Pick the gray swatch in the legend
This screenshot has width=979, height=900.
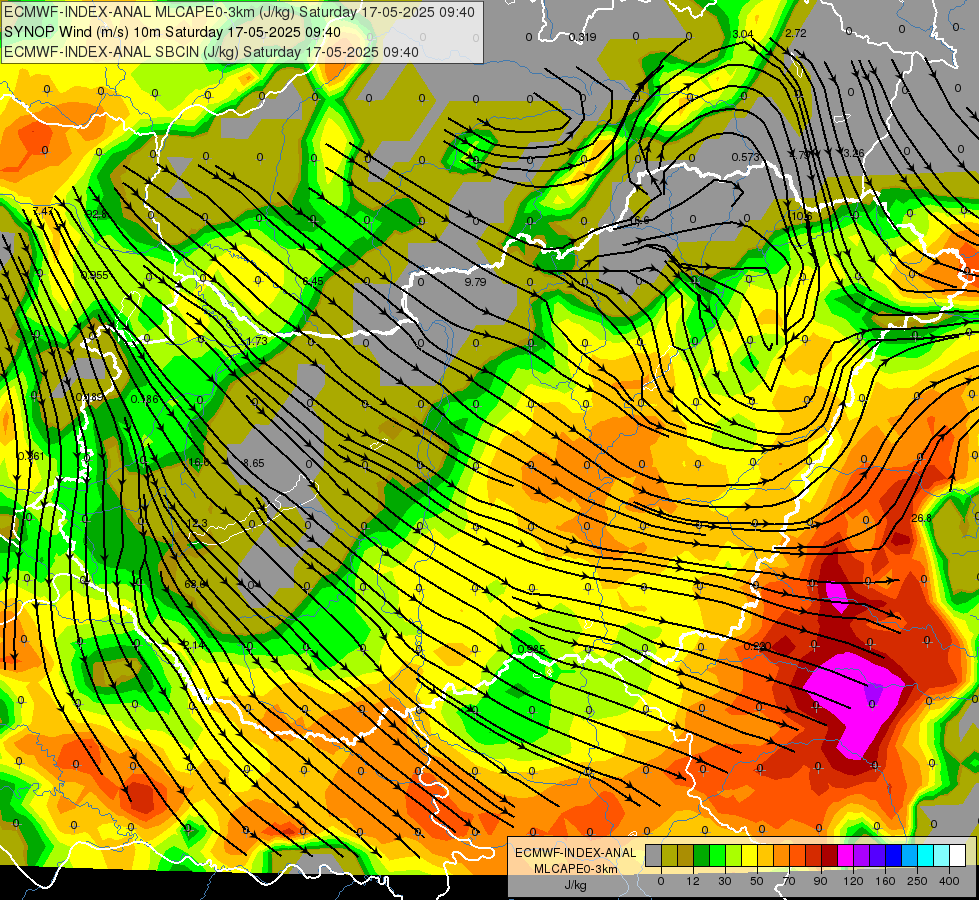click(x=653, y=855)
